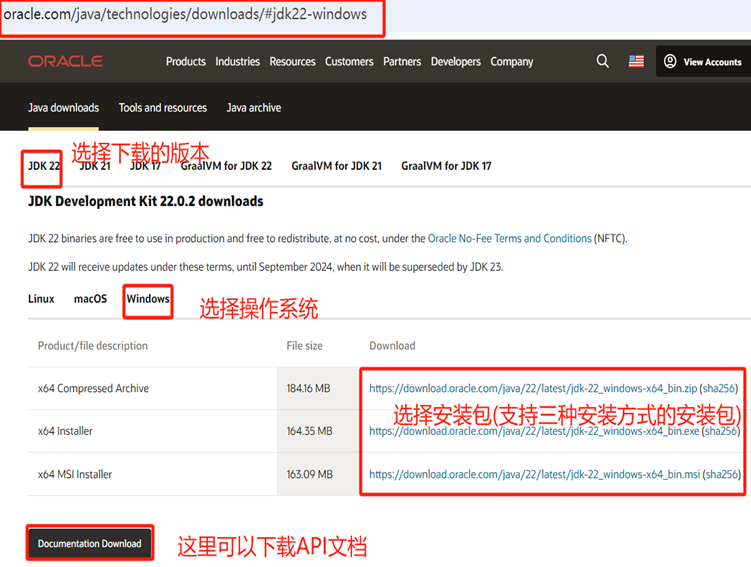Open the Company menu
The width and height of the screenshot is (751, 567).
click(x=512, y=62)
